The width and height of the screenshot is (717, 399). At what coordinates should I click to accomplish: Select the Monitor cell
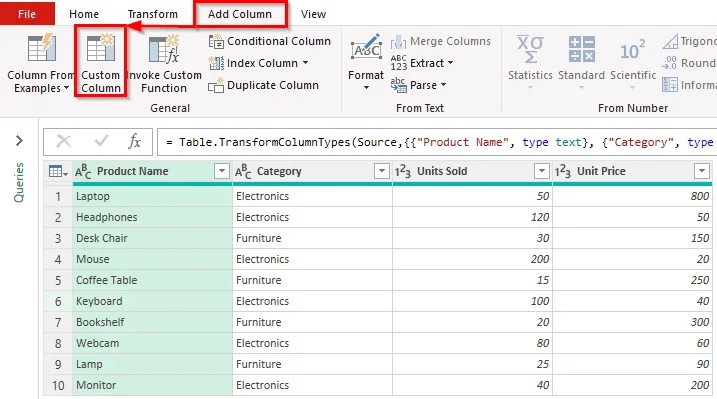pyautogui.click(x=152, y=386)
